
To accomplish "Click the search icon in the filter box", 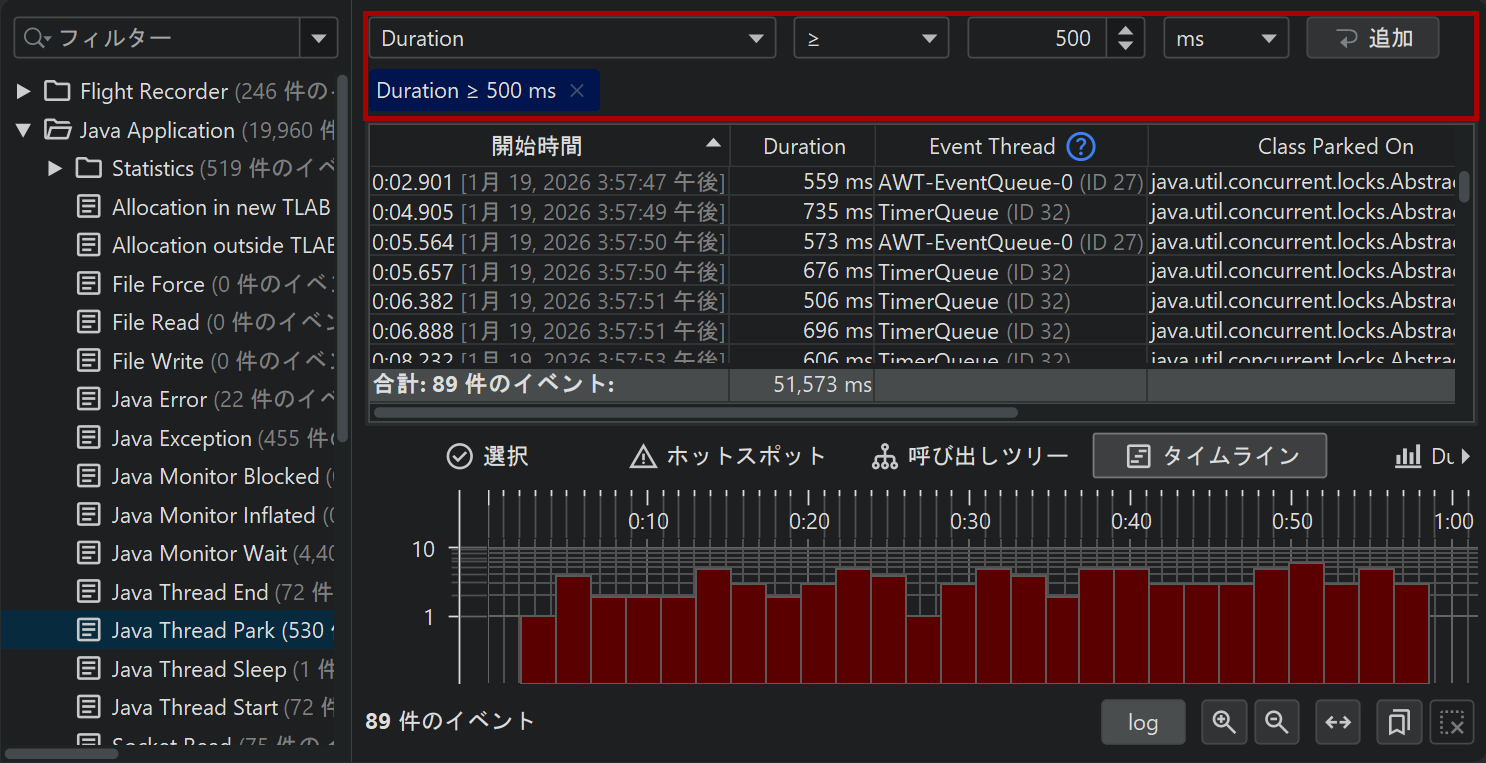I will pyautogui.click(x=36, y=38).
